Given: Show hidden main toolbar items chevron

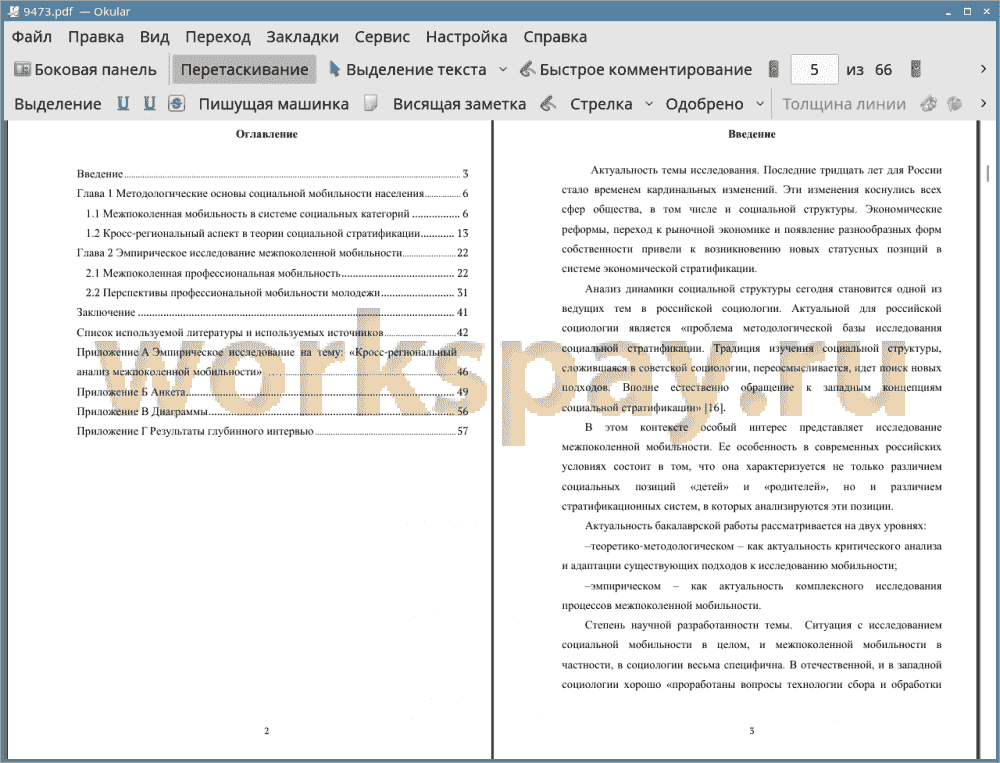Looking at the screenshot, I should tap(983, 69).
